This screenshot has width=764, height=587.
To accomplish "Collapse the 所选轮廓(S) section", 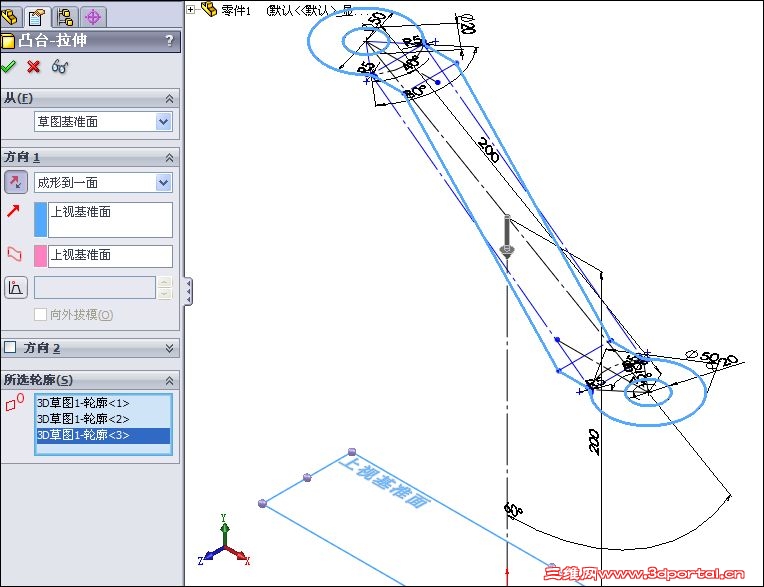I will point(169,380).
